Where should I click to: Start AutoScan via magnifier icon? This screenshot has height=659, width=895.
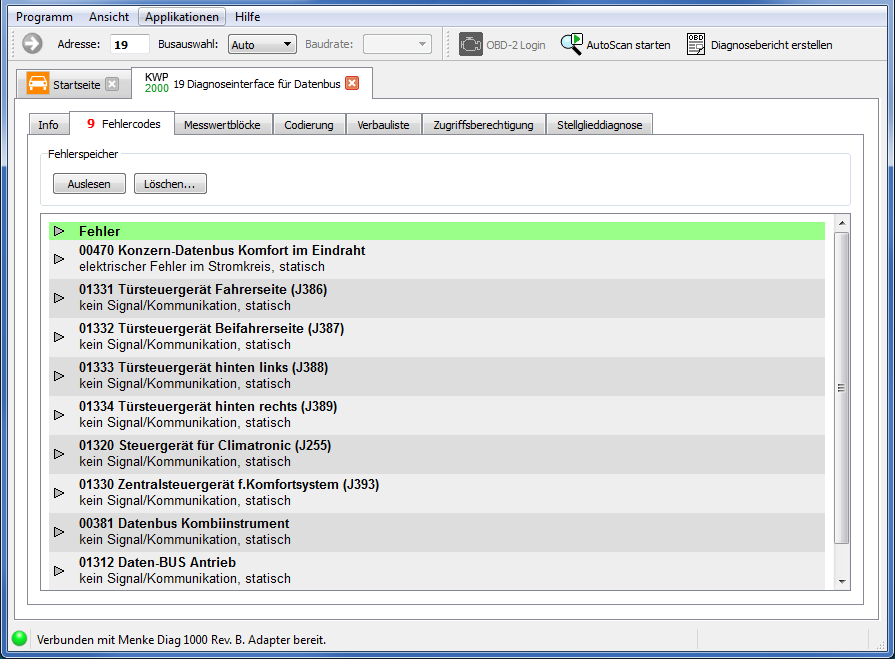click(x=571, y=44)
